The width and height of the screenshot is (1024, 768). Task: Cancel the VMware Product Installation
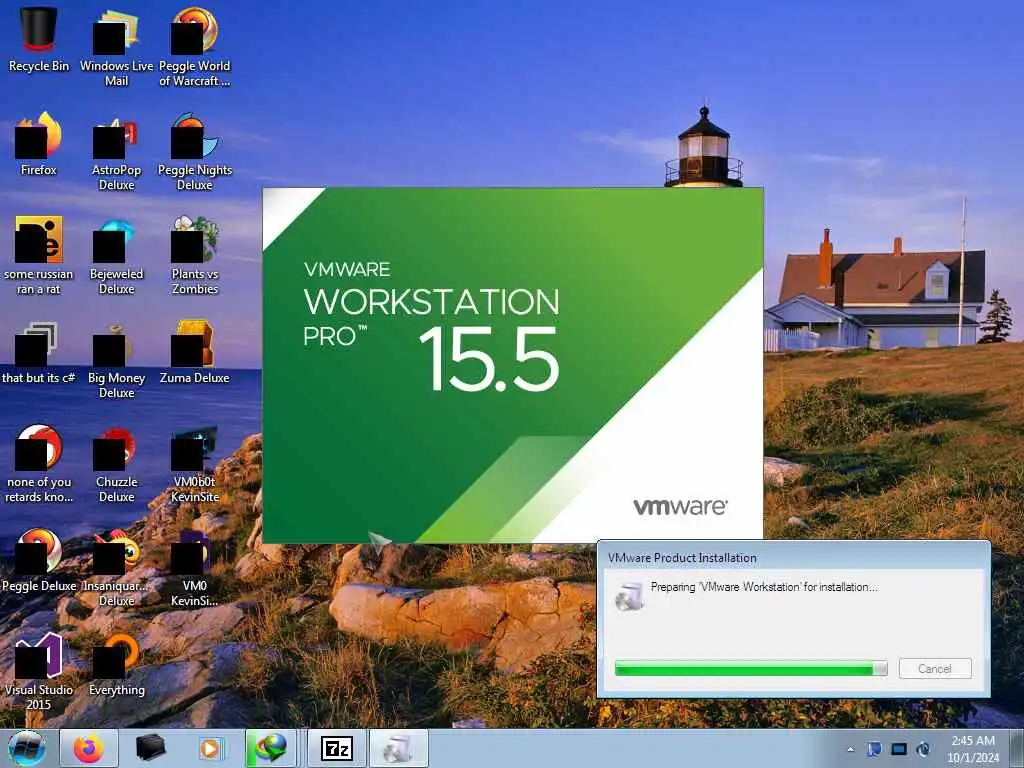(935, 668)
